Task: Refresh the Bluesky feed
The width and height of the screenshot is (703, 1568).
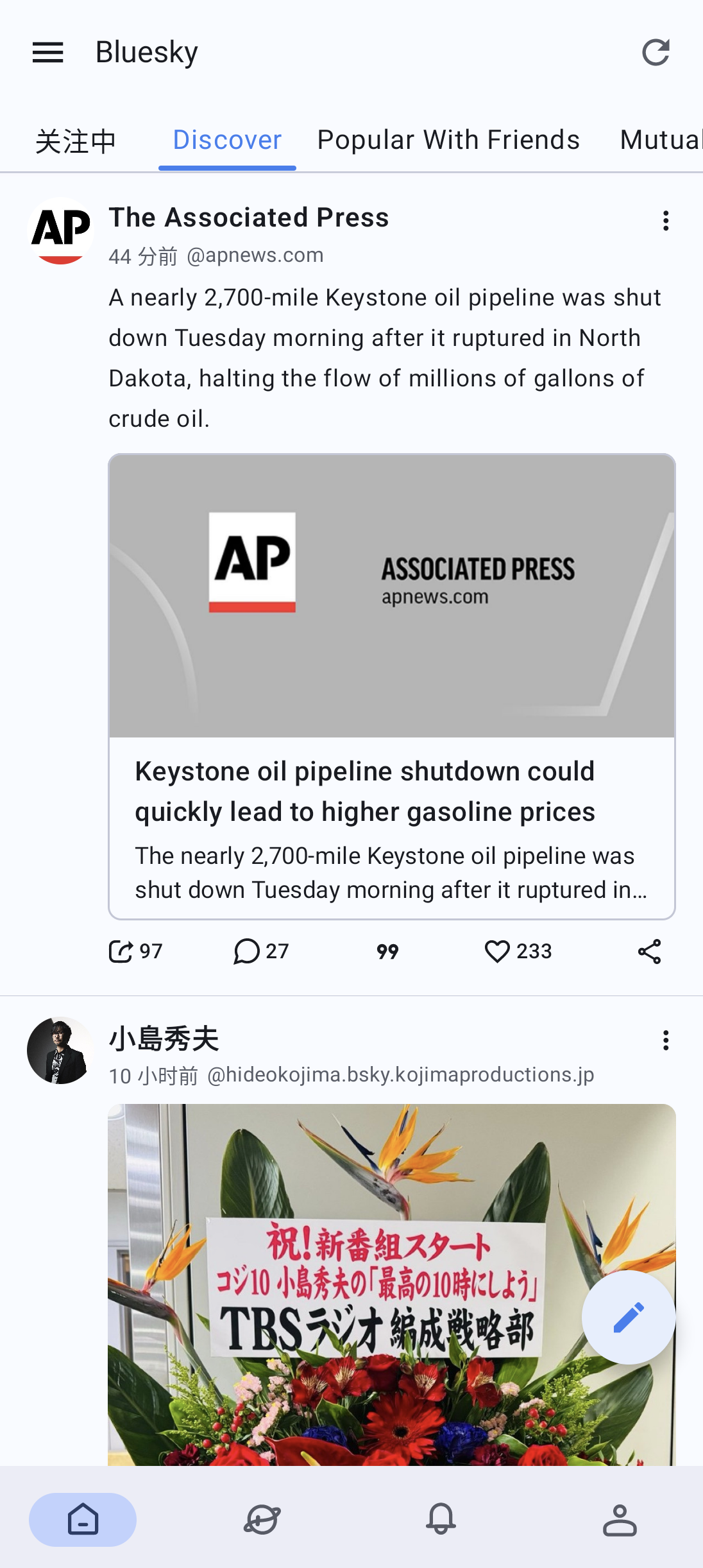Action: click(x=656, y=53)
